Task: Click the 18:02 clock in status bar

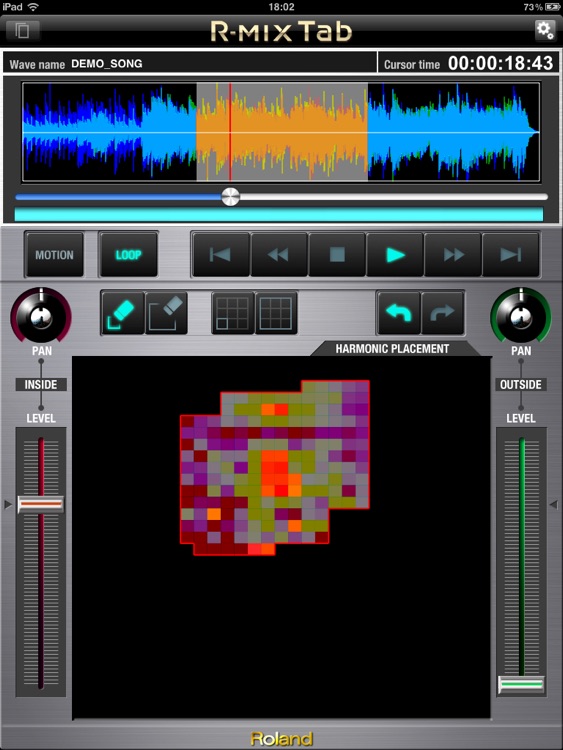Action: 281,7
